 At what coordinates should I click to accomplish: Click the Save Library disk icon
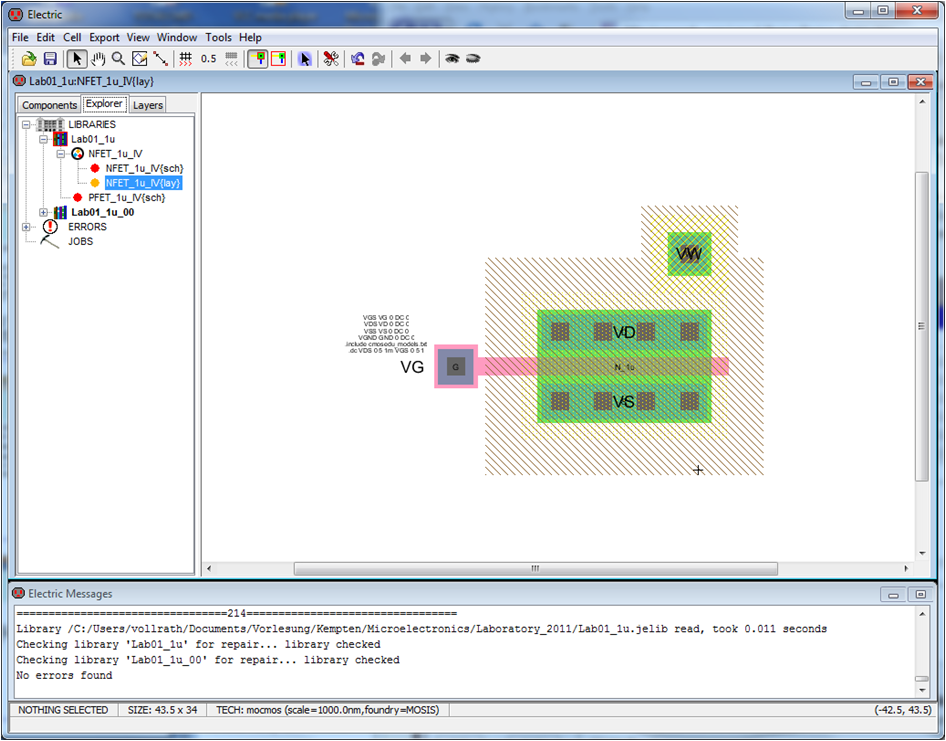50,59
